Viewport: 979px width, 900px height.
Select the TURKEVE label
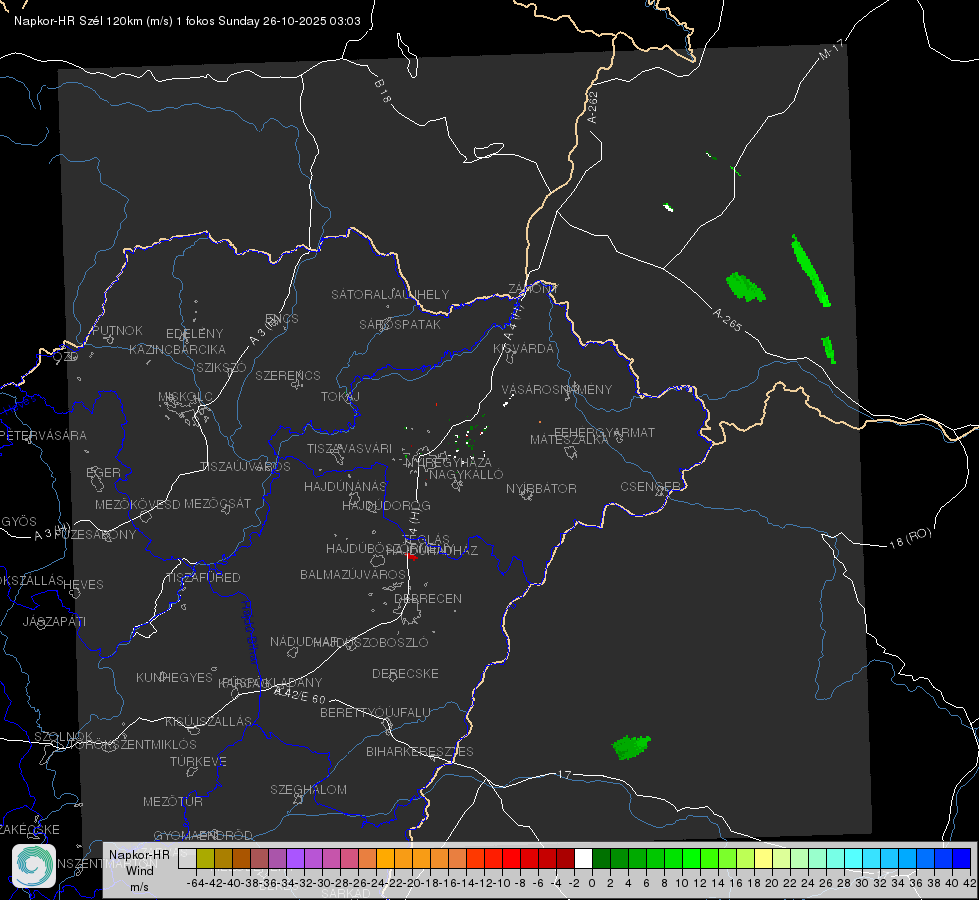point(198,761)
